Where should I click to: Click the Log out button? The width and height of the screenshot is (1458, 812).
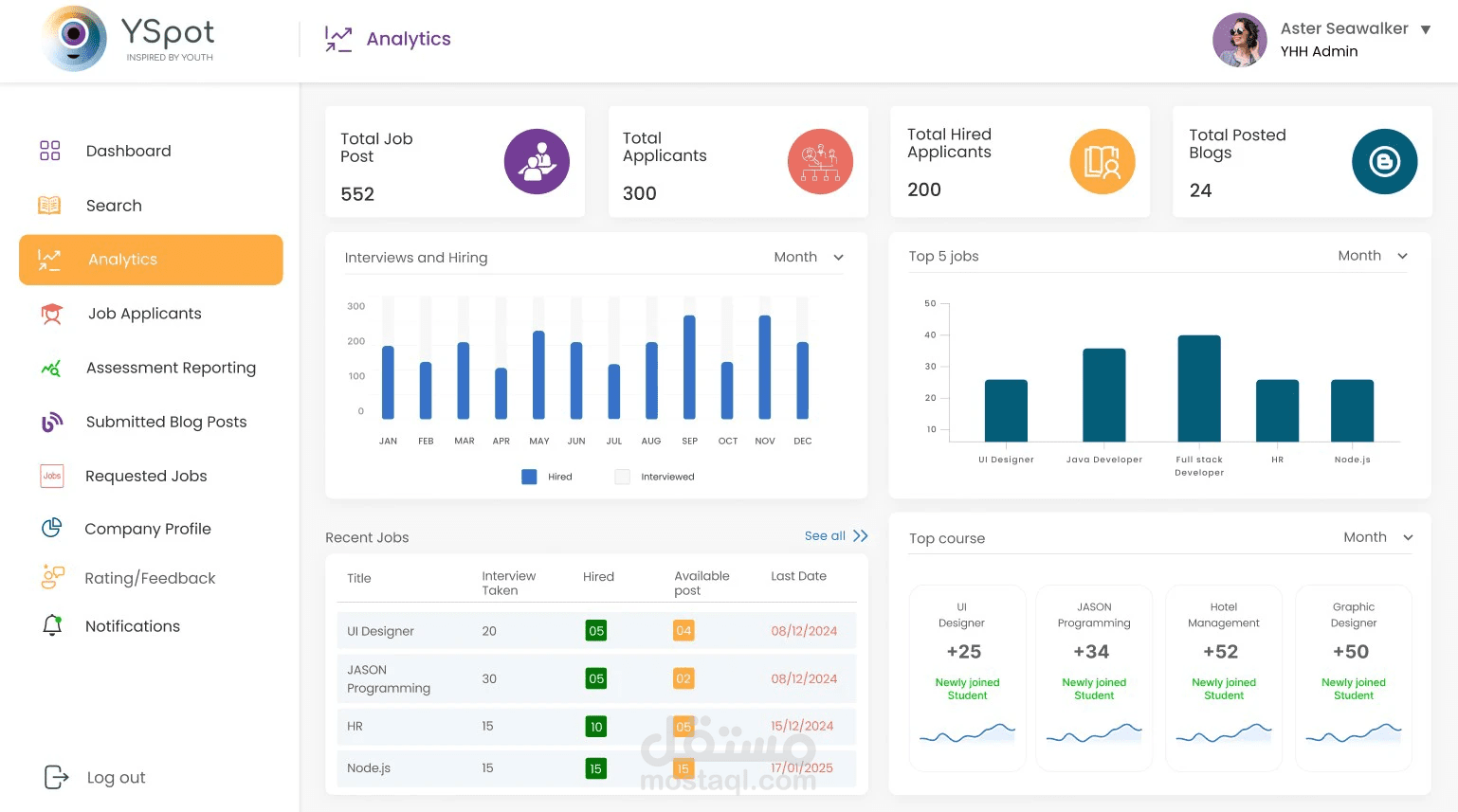click(95, 777)
